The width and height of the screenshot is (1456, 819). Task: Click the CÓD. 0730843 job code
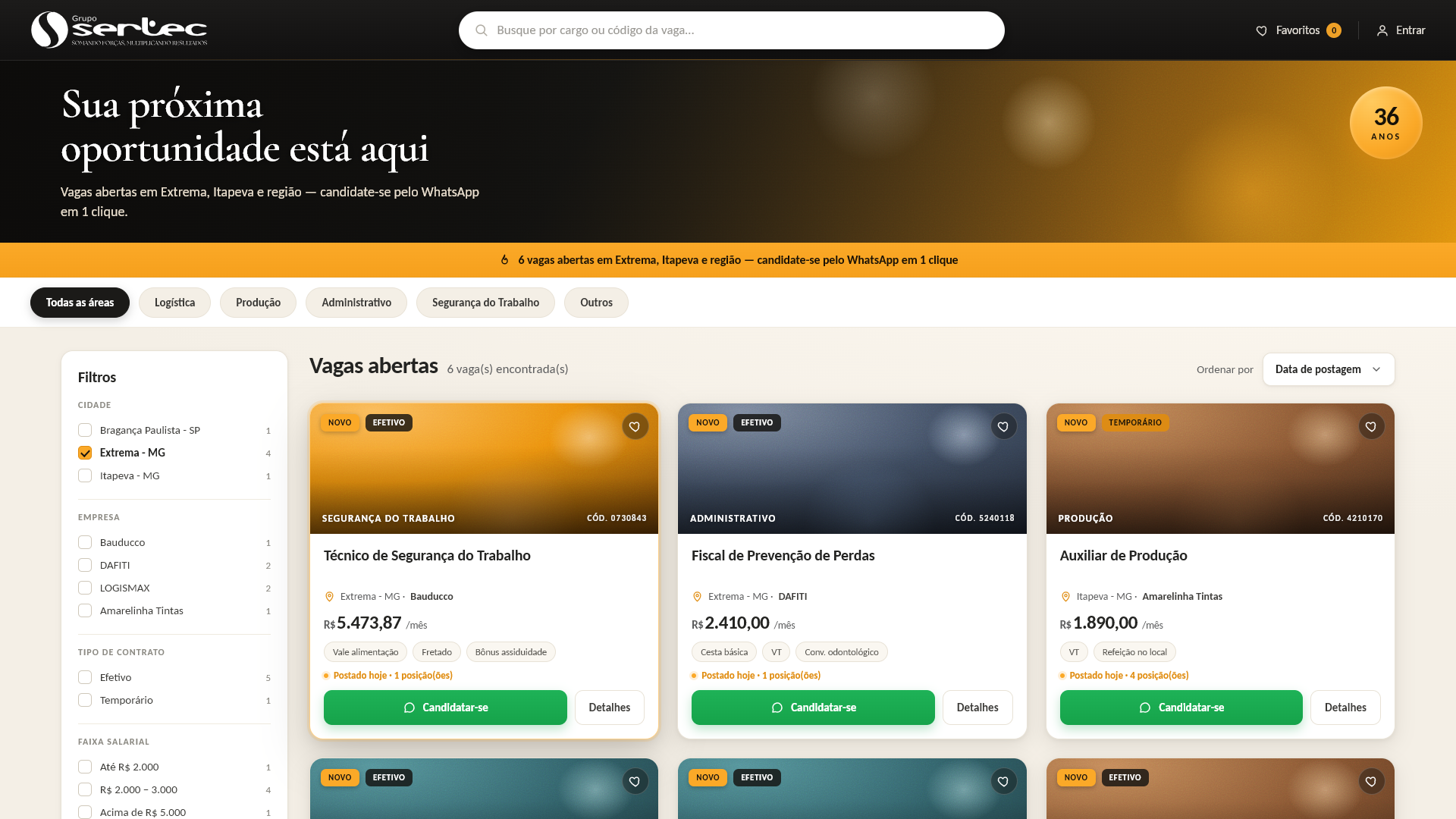[x=617, y=518]
